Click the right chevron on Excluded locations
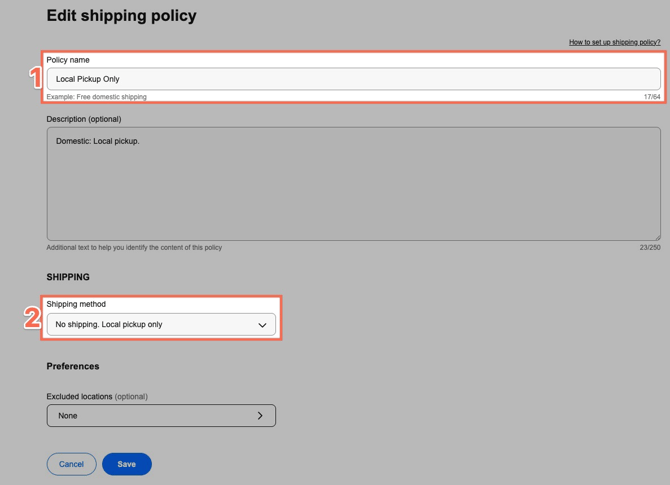This screenshot has height=485, width=670. pos(260,415)
